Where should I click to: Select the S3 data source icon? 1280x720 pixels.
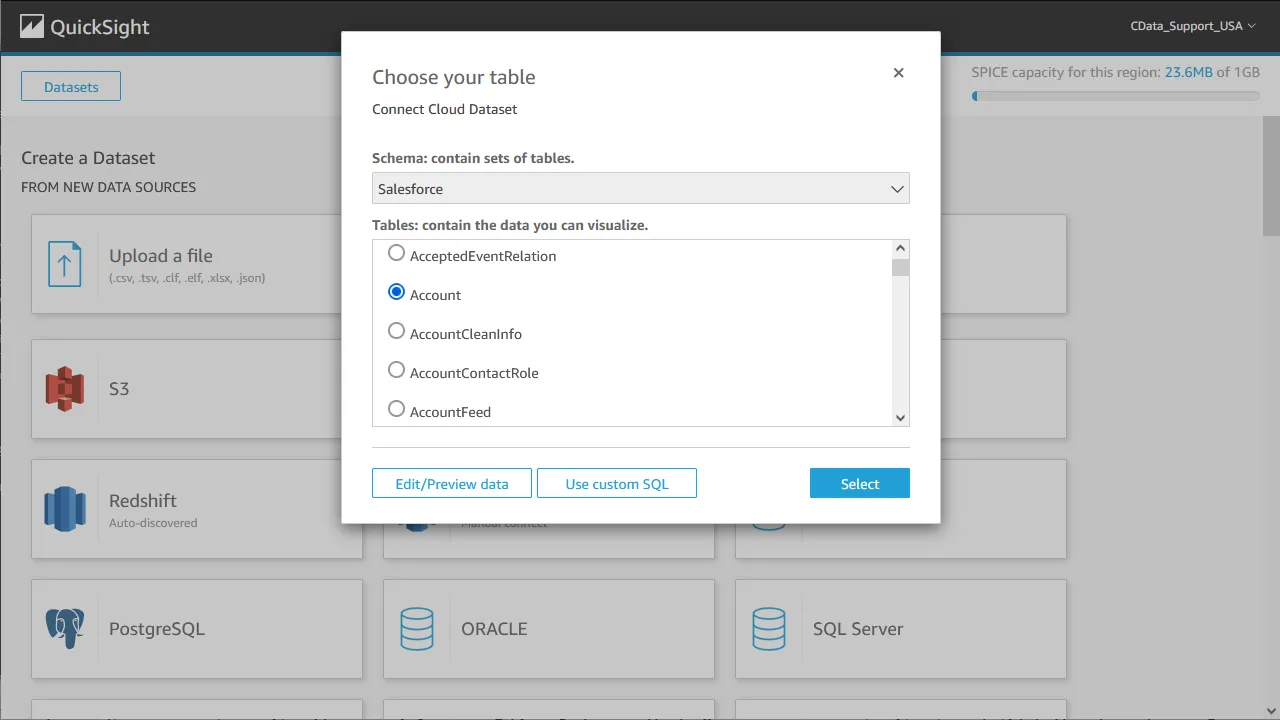[66, 389]
